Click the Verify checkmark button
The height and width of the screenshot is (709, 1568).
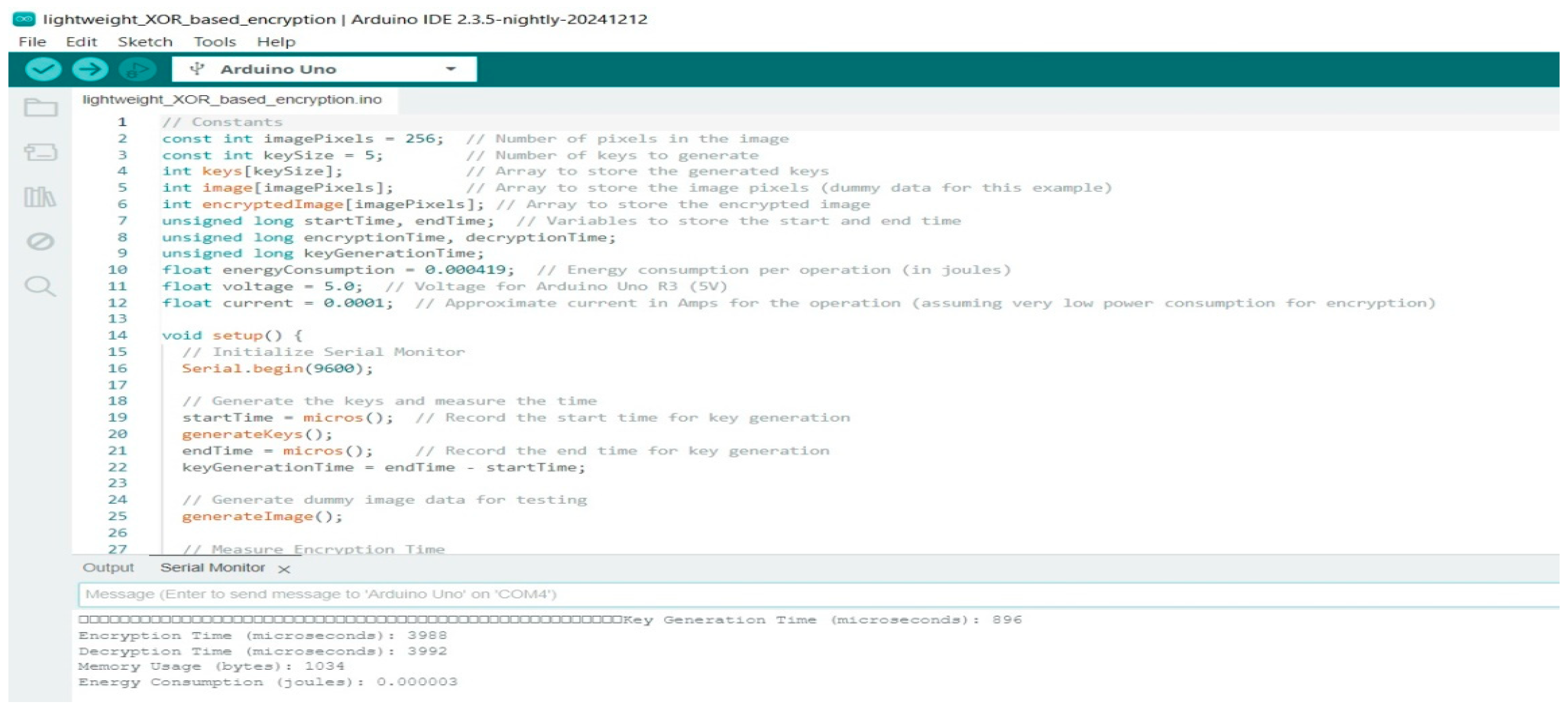point(43,69)
